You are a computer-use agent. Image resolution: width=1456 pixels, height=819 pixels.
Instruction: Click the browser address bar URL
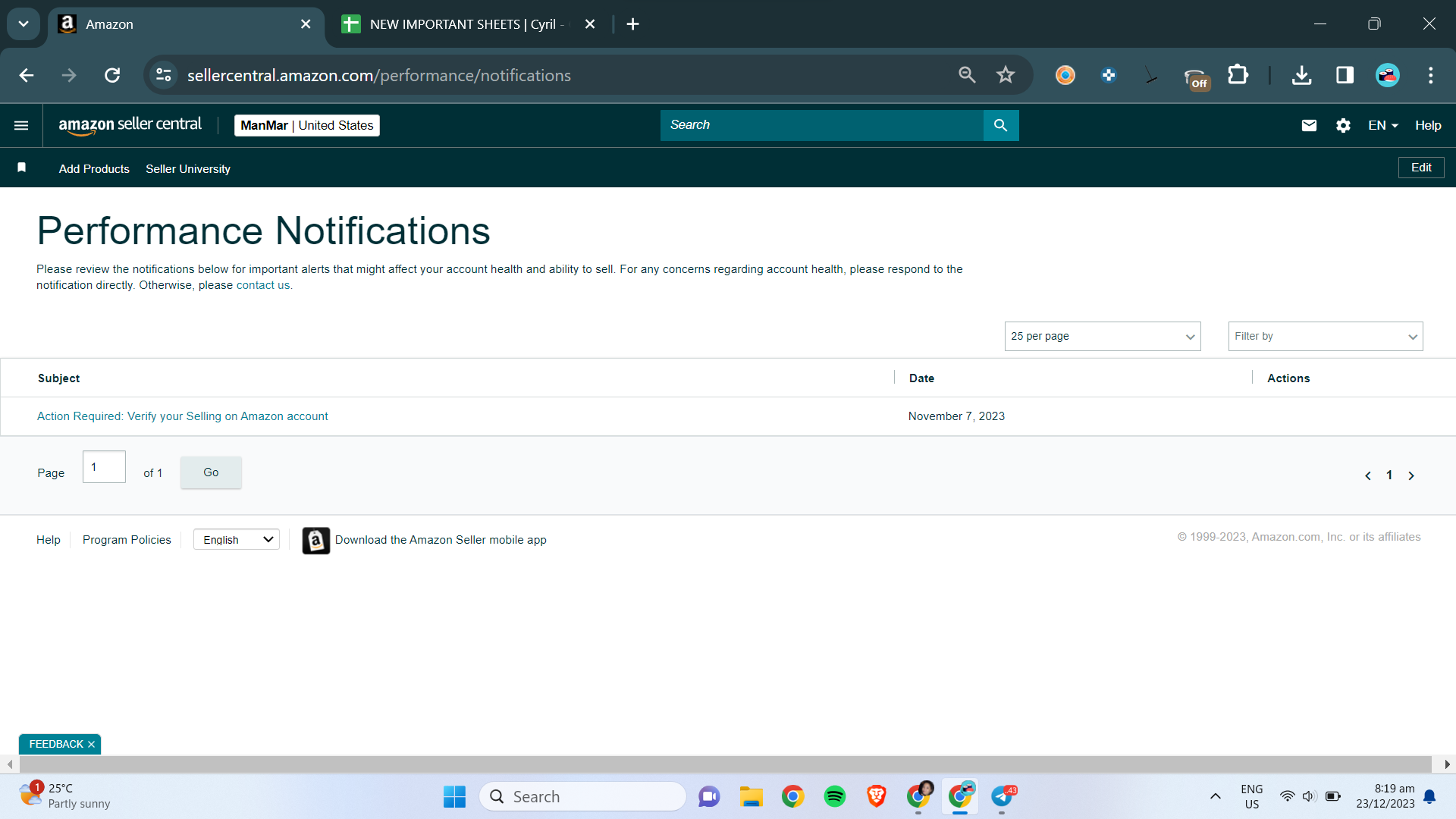coord(379,75)
